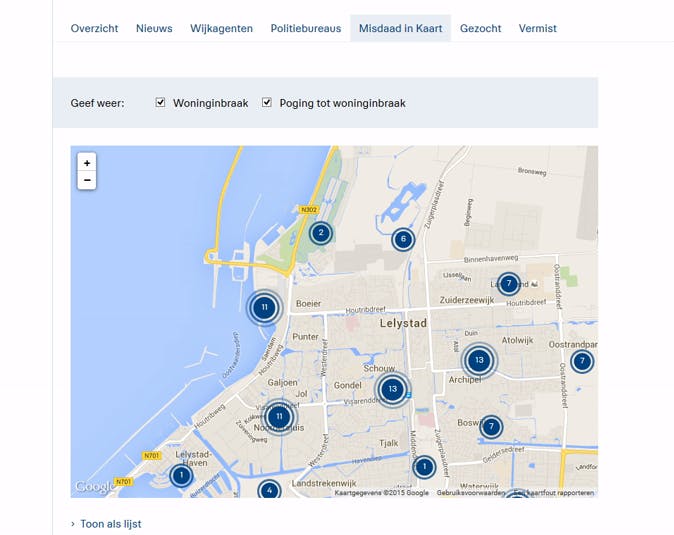
Task: Click cluster marker 11 near Jol
Action: point(279,416)
